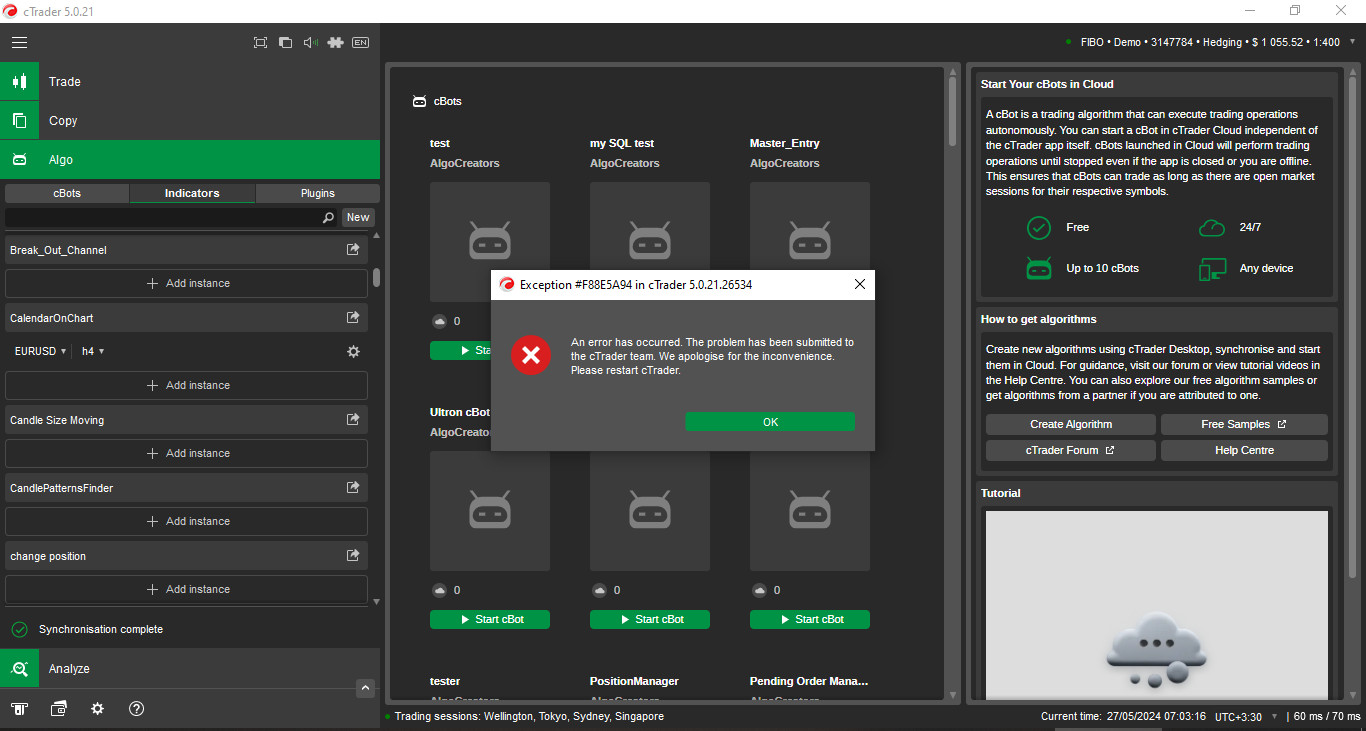The height and width of the screenshot is (731, 1366).
Task: Click cloud count icon under Ultron cBot
Action: [439, 590]
